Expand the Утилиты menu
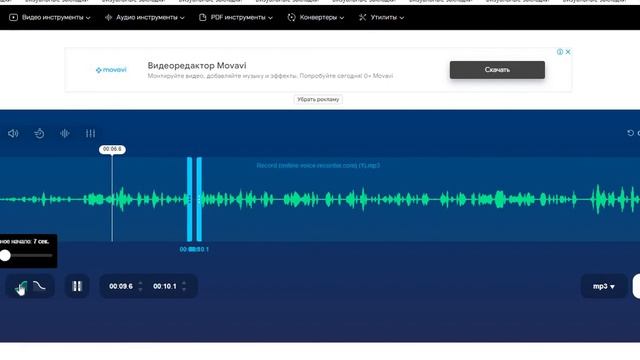Viewport: 640px width, 360px height. 381,18
